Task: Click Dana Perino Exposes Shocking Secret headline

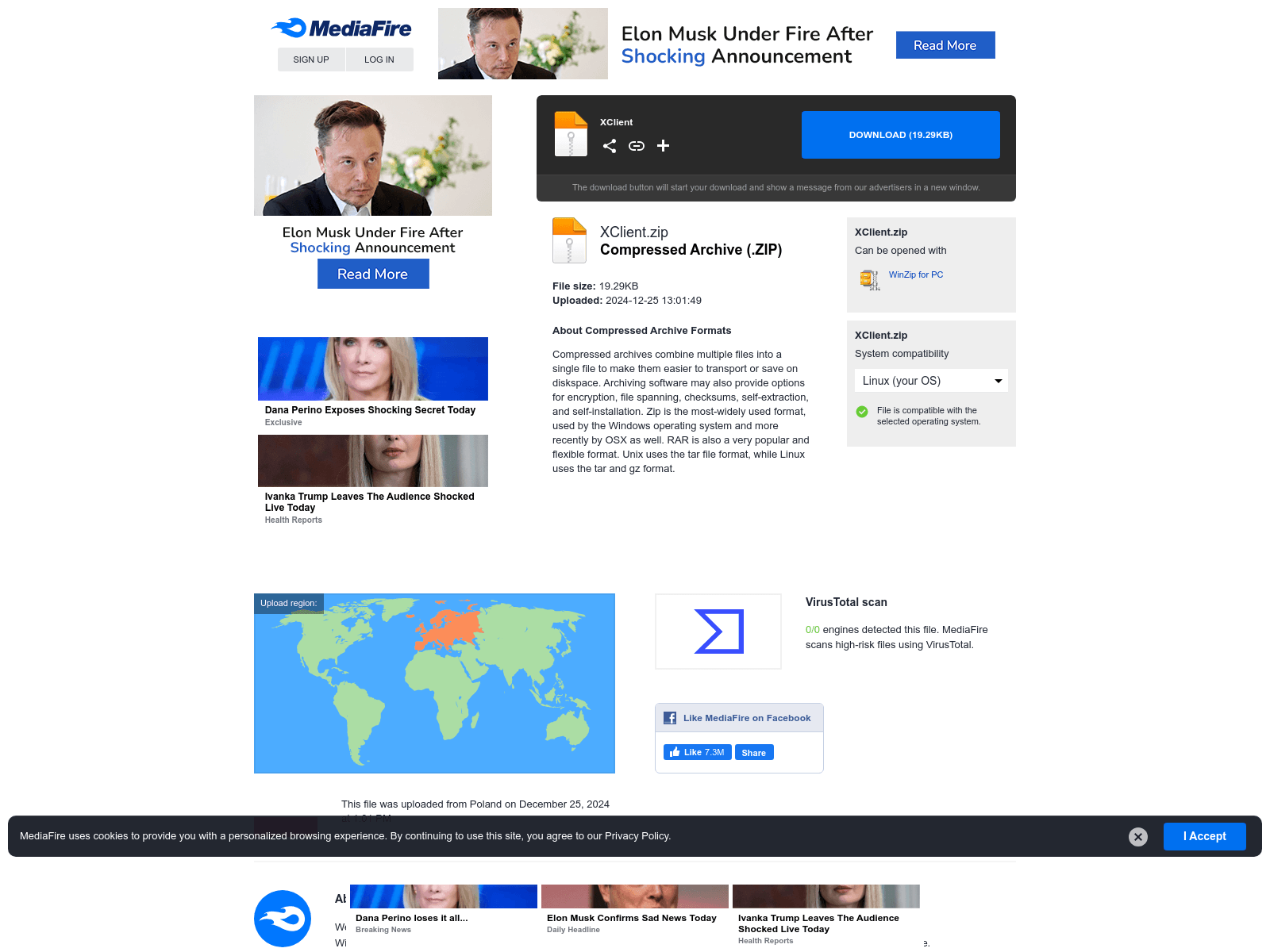Action: coord(370,410)
